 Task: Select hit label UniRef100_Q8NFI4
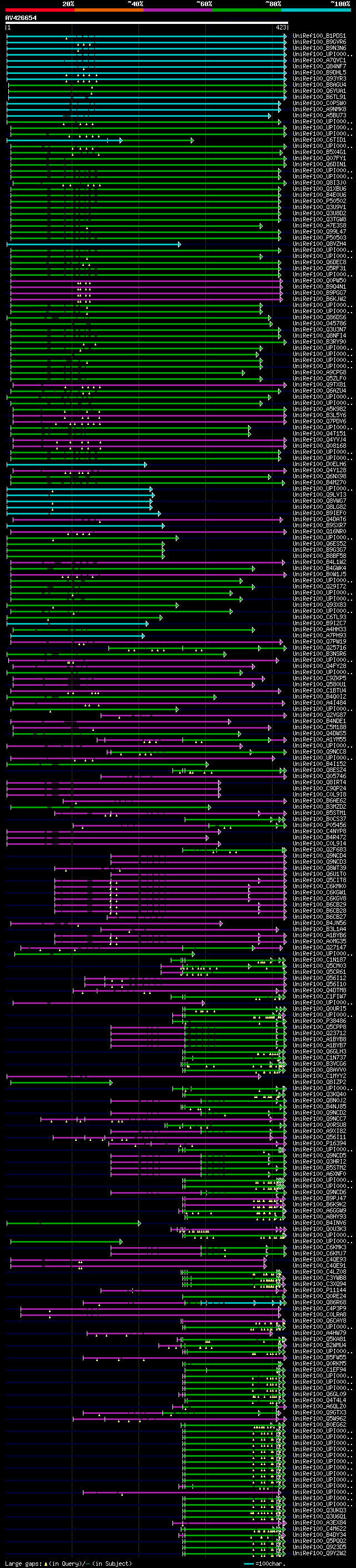click(319, 335)
